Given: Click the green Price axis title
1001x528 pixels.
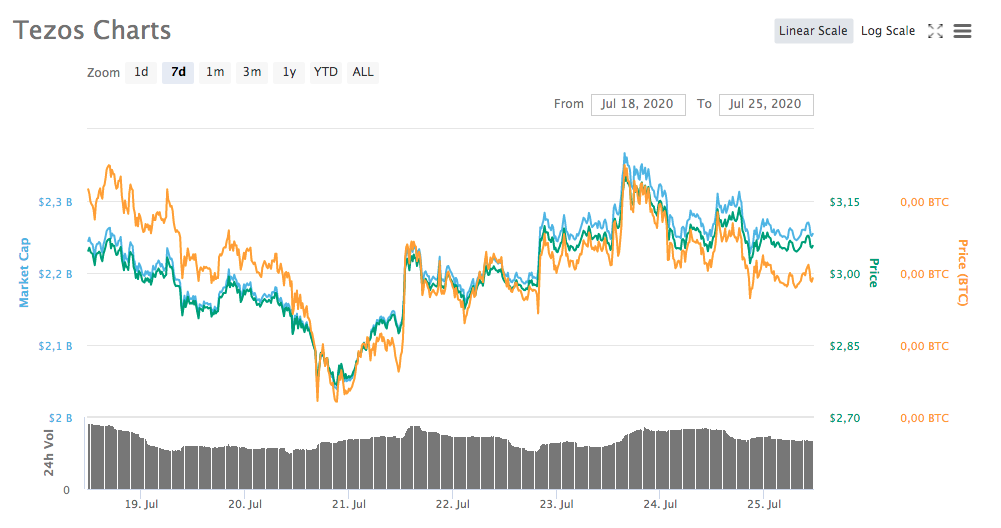Looking at the screenshot, I should (874, 273).
